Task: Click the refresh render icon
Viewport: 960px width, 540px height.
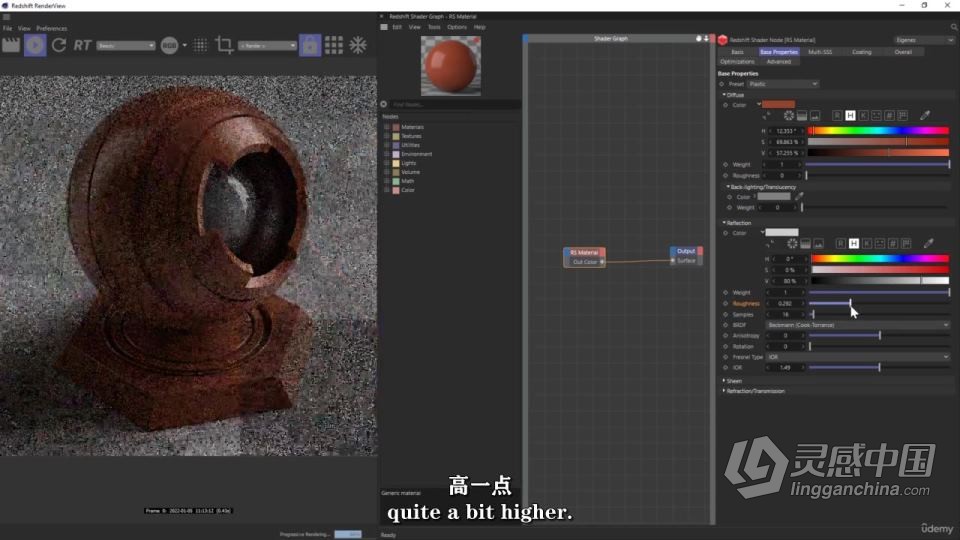Action: 59,45
